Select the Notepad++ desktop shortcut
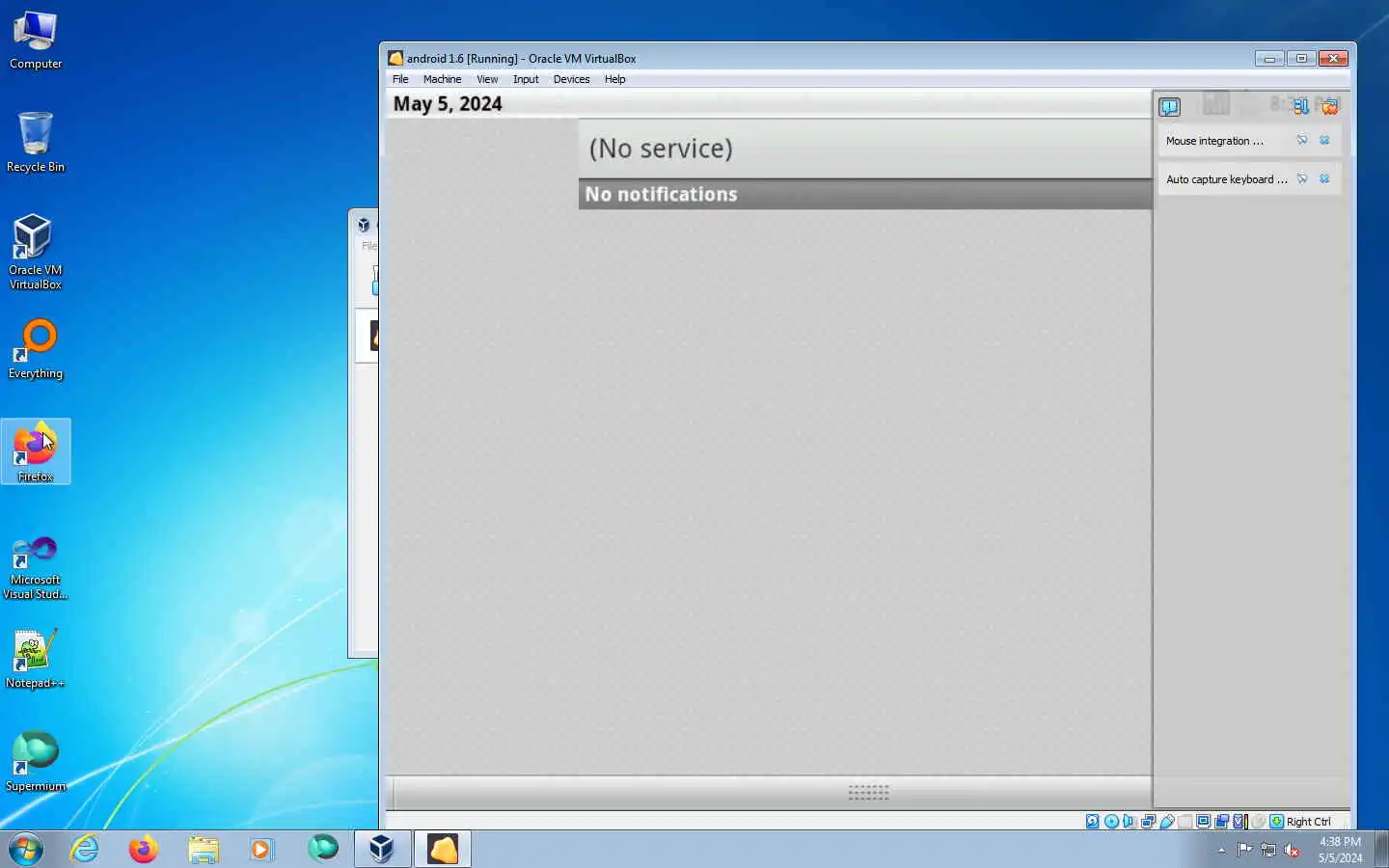The image size is (1389, 868). pyautogui.click(x=36, y=659)
